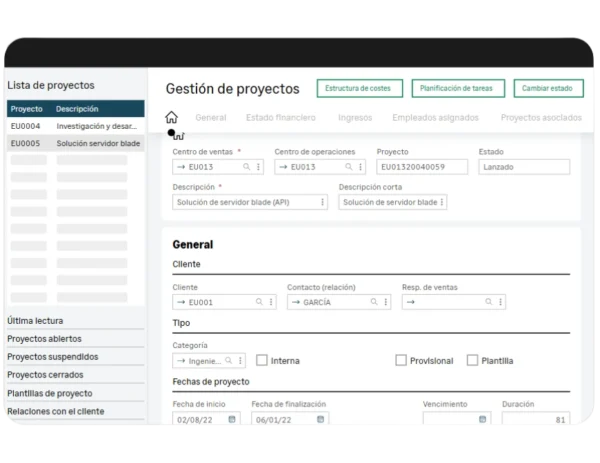Open Descripción field more options

tap(322, 202)
